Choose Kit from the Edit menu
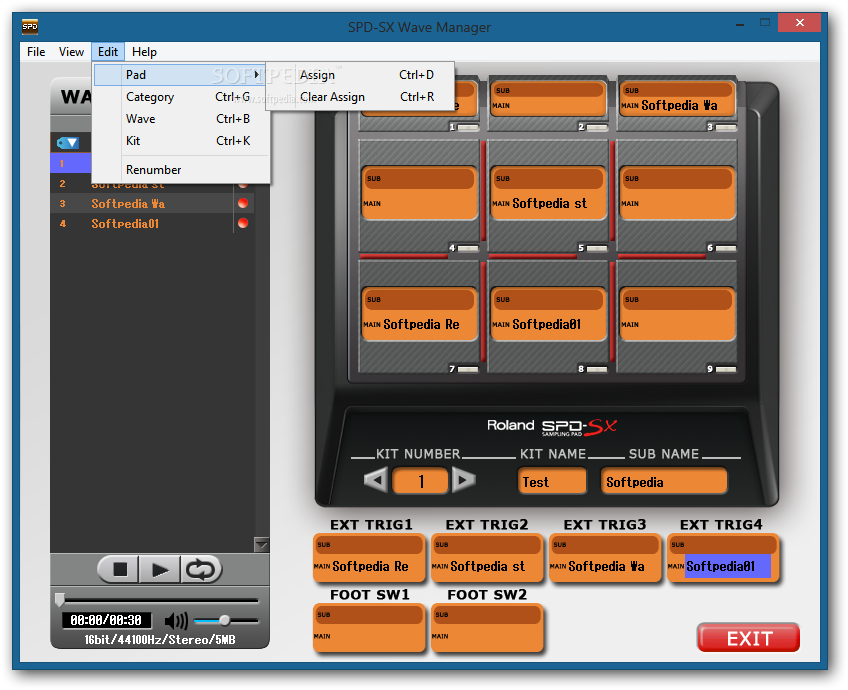 coord(180,141)
